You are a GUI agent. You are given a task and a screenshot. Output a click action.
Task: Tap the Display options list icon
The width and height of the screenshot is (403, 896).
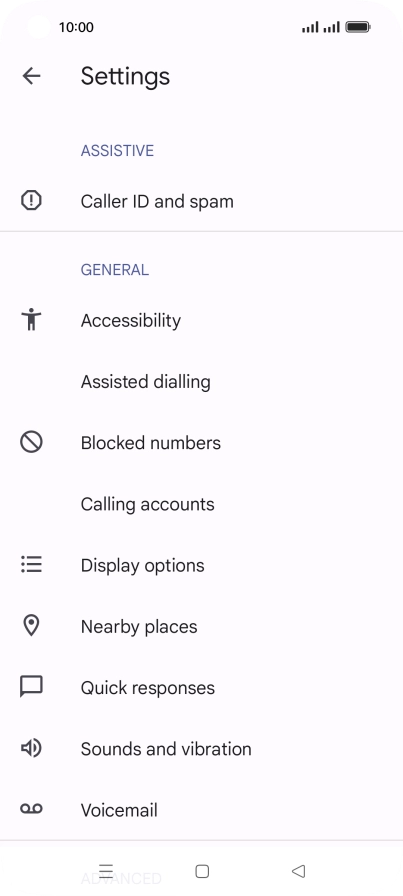31,564
